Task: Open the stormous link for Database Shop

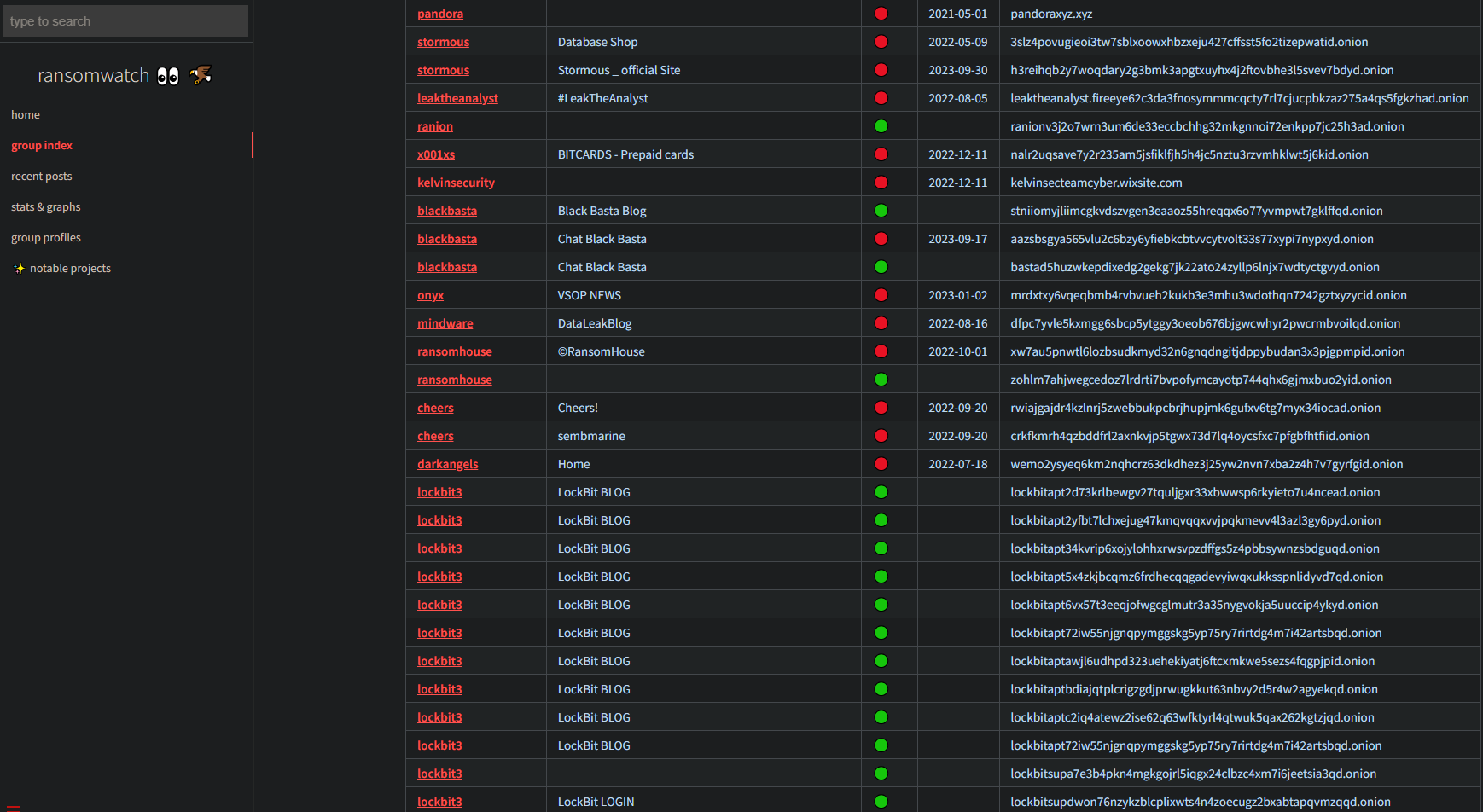Action: [443, 42]
